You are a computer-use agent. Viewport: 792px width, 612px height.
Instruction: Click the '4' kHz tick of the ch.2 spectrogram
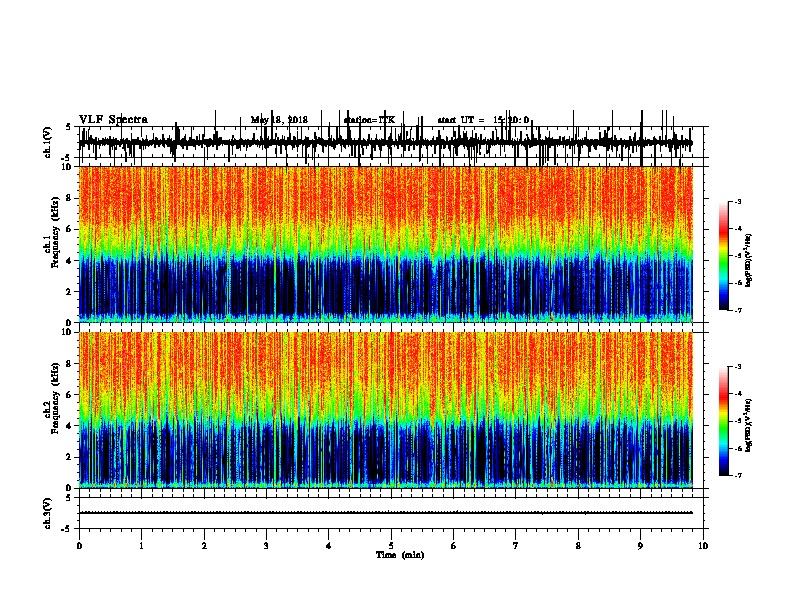click(x=70, y=426)
